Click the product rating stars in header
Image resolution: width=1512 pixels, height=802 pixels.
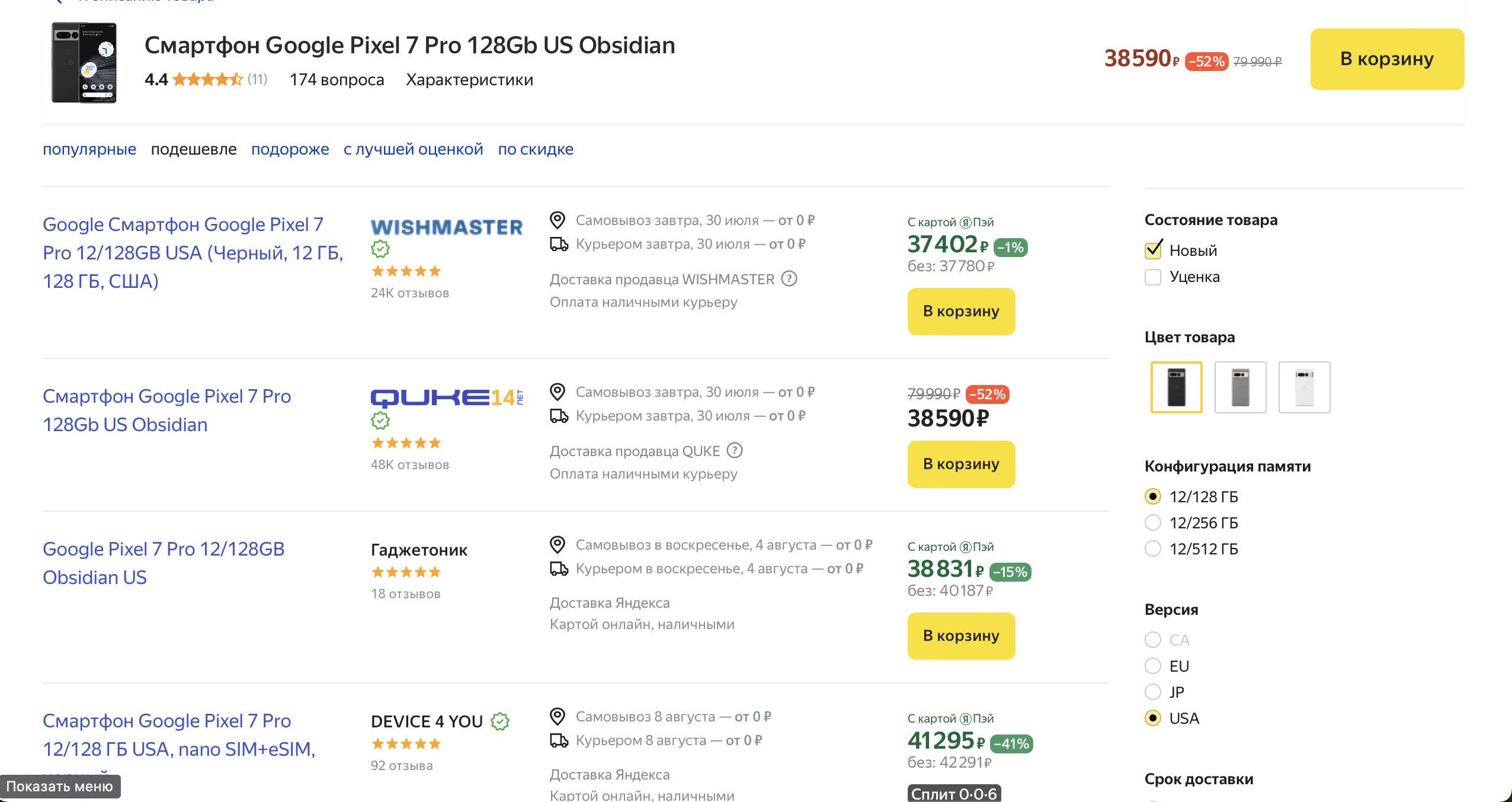[207, 79]
